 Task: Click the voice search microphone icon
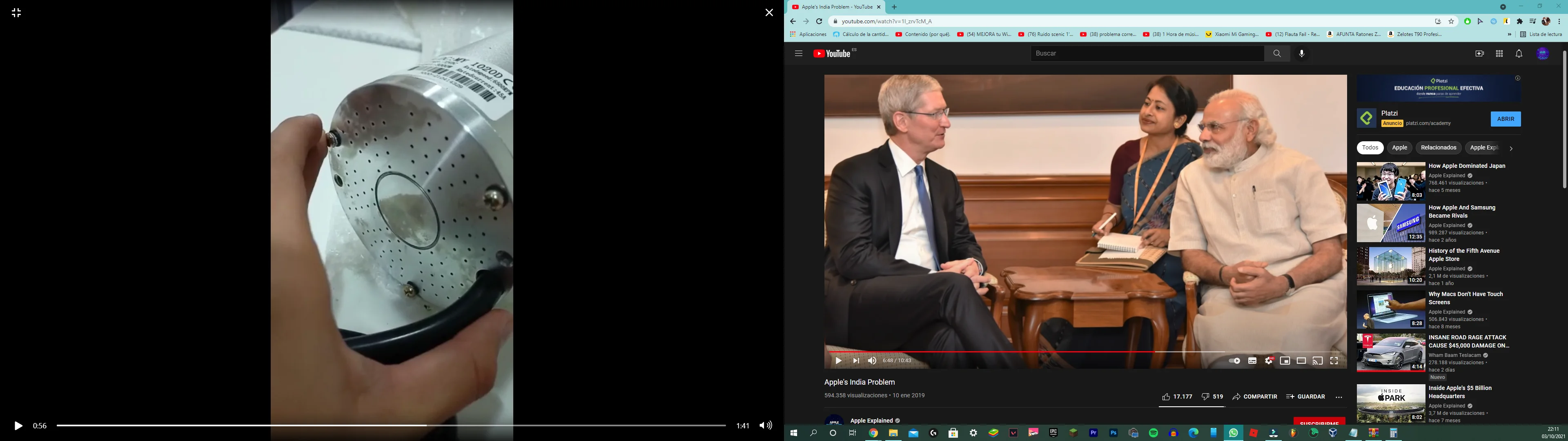tap(1302, 53)
